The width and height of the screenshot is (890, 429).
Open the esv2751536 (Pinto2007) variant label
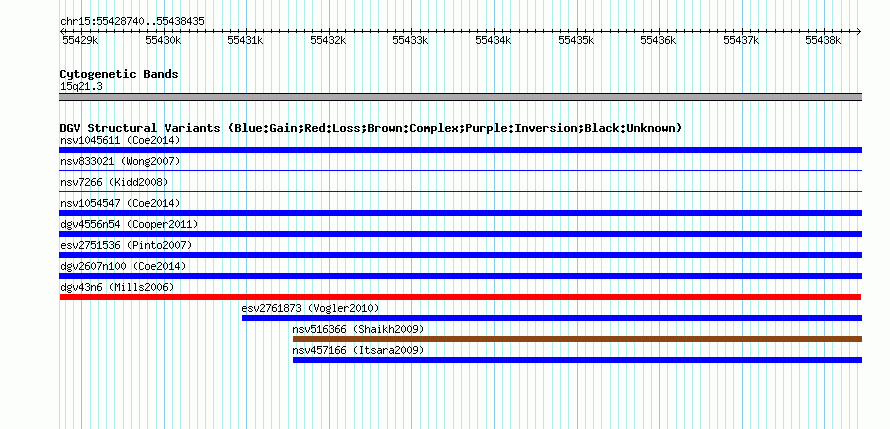[x=126, y=245]
